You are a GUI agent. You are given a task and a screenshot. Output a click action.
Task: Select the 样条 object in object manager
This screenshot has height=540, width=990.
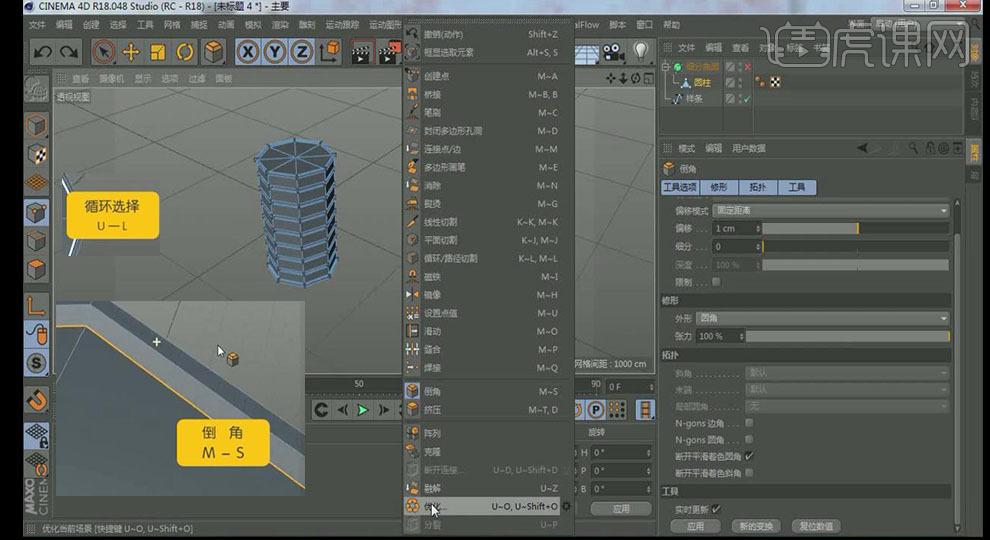694,99
